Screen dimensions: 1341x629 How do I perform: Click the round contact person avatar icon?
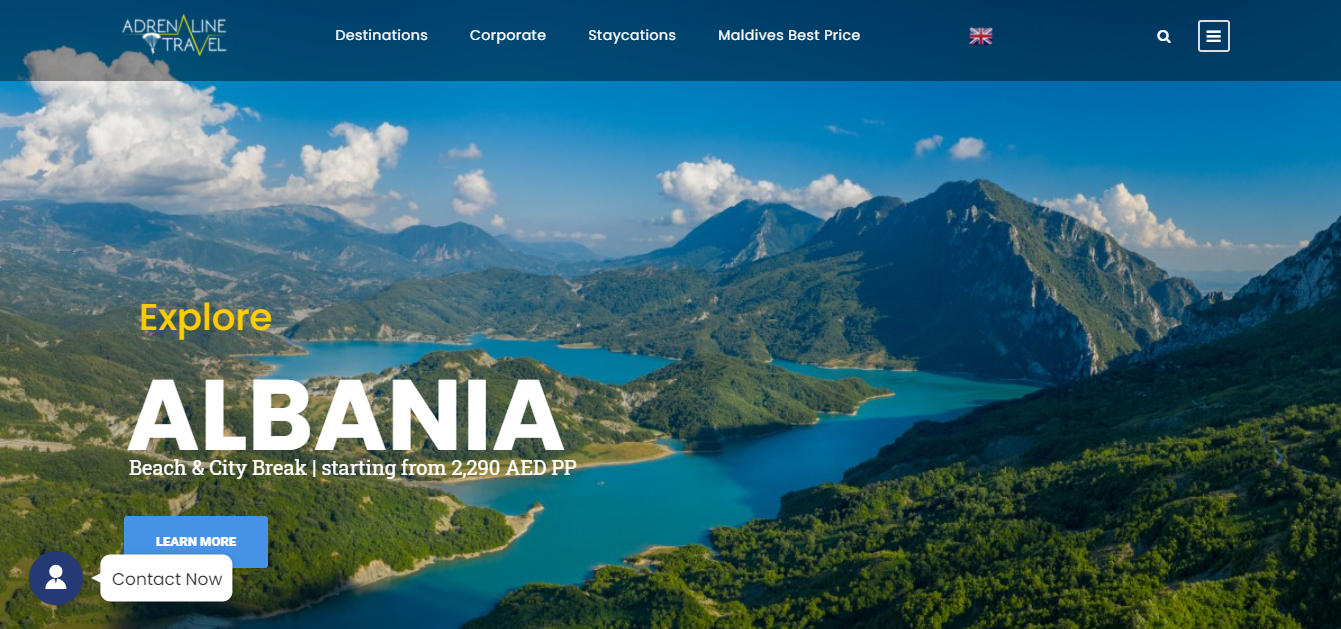56,578
